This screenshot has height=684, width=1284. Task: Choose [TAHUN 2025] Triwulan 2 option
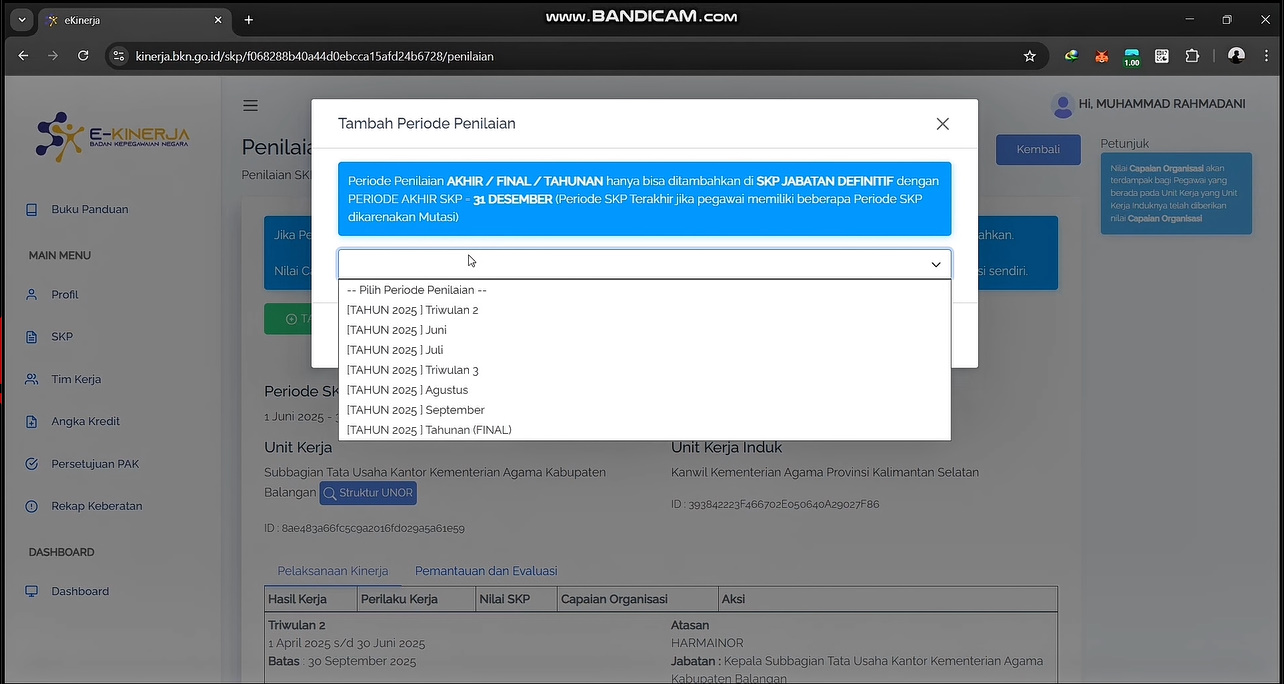pyautogui.click(x=412, y=310)
